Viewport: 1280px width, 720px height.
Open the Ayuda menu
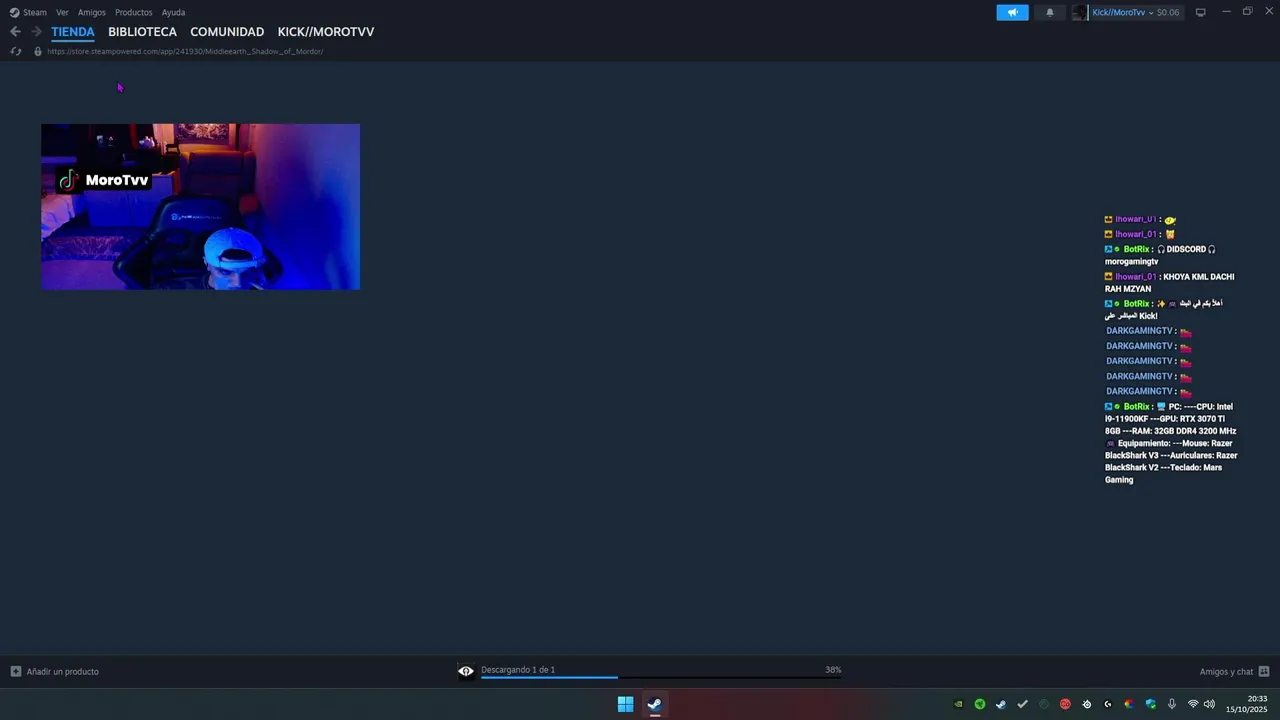173,12
